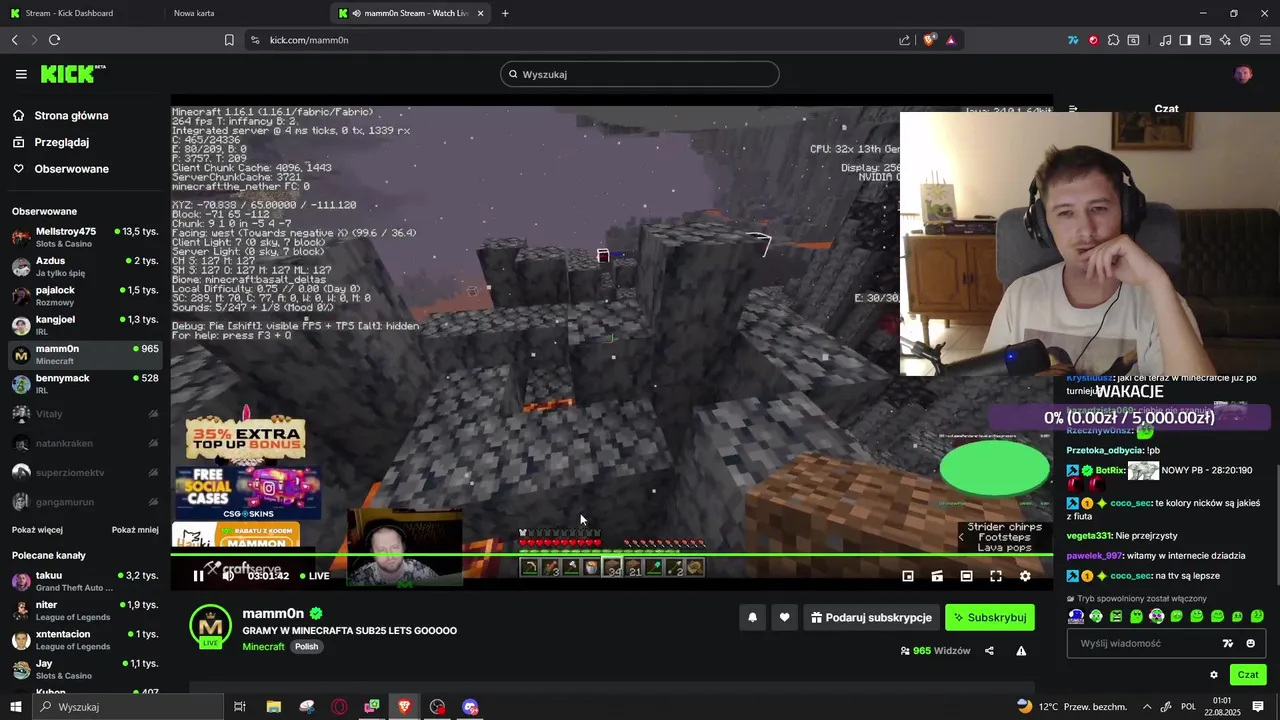Collapse the chat panel icon
The image size is (1280, 720).
pyautogui.click(x=1073, y=108)
